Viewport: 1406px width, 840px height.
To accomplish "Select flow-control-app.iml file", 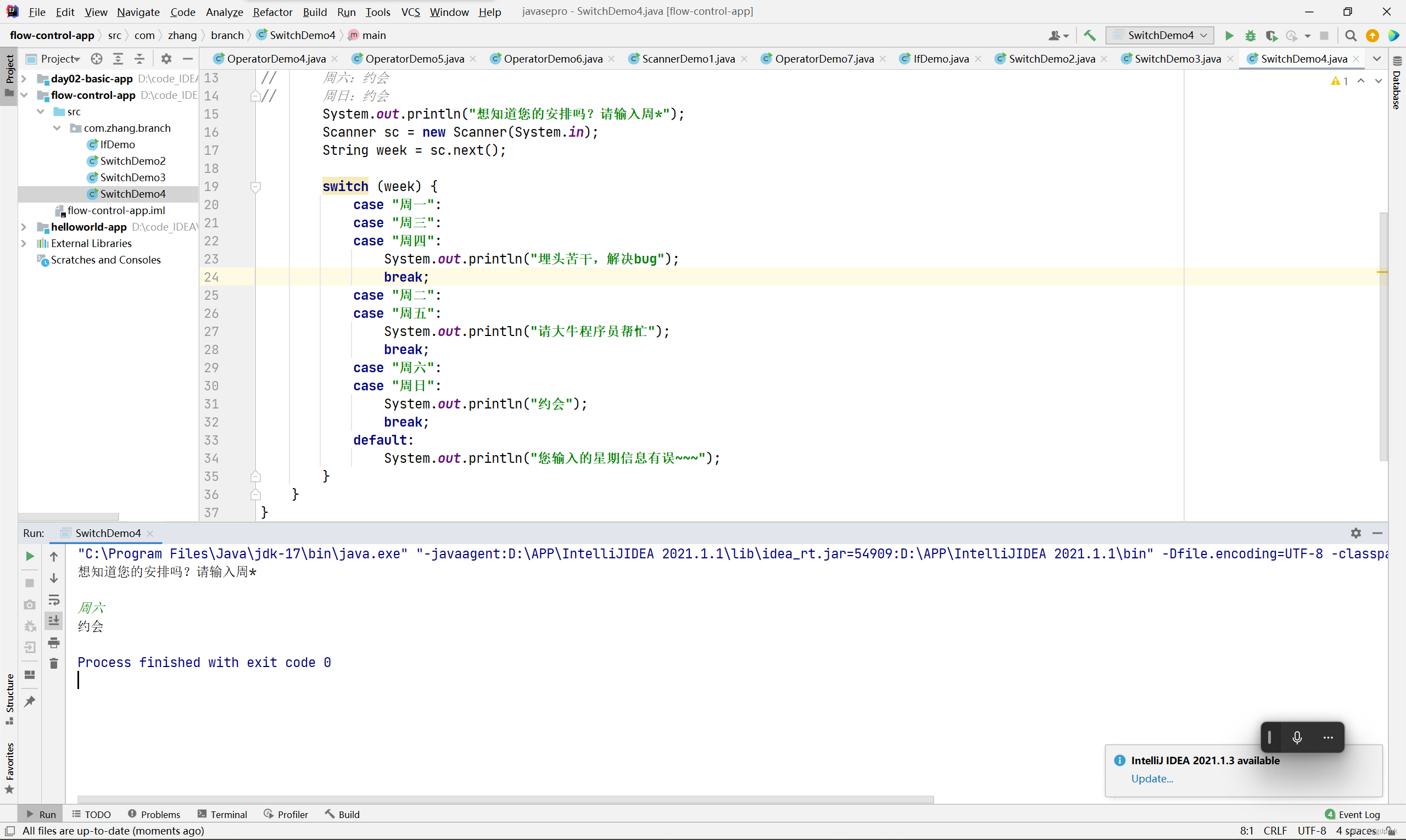I will [116, 211].
